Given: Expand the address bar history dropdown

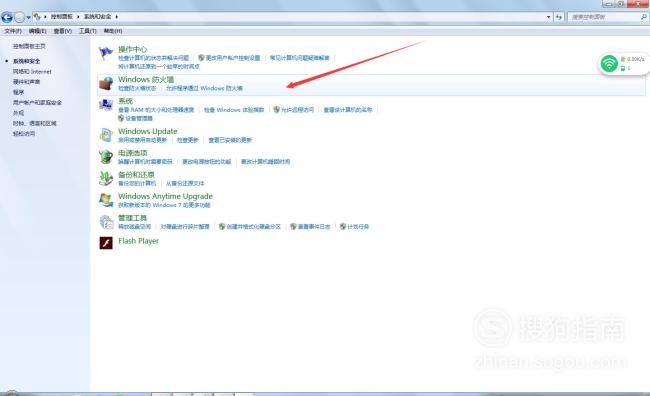Looking at the screenshot, I should tap(548, 17).
